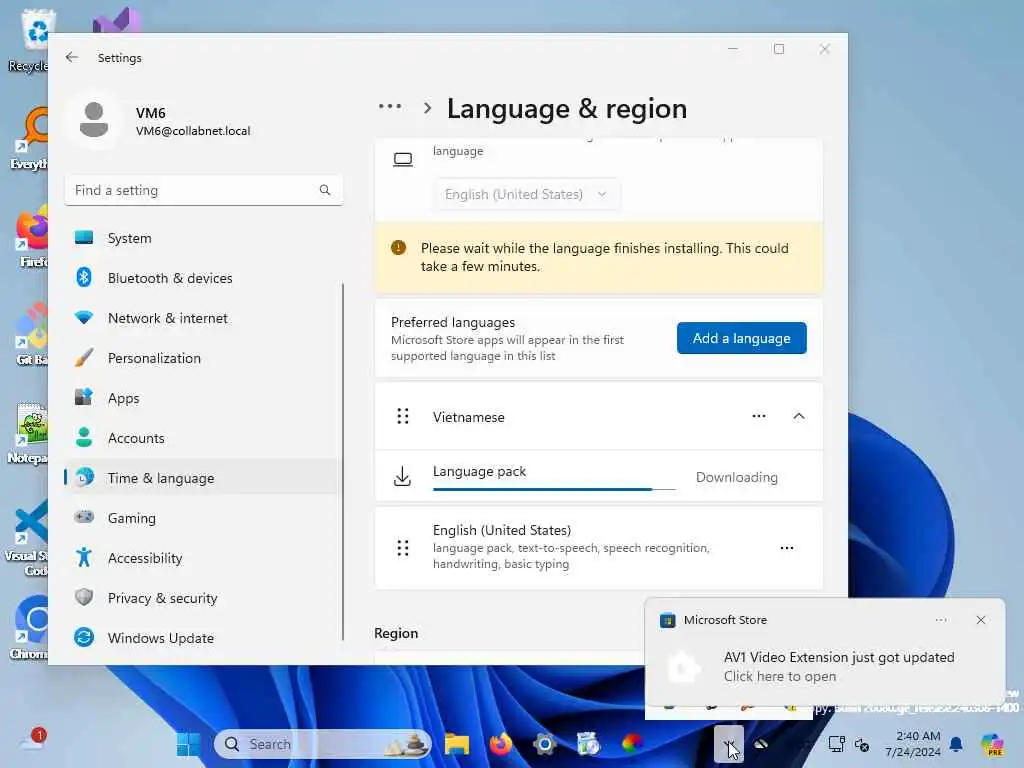Open File Explorer from taskbar
This screenshot has height=768, width=1024.
pyautogui.click(x=457, y=744)
